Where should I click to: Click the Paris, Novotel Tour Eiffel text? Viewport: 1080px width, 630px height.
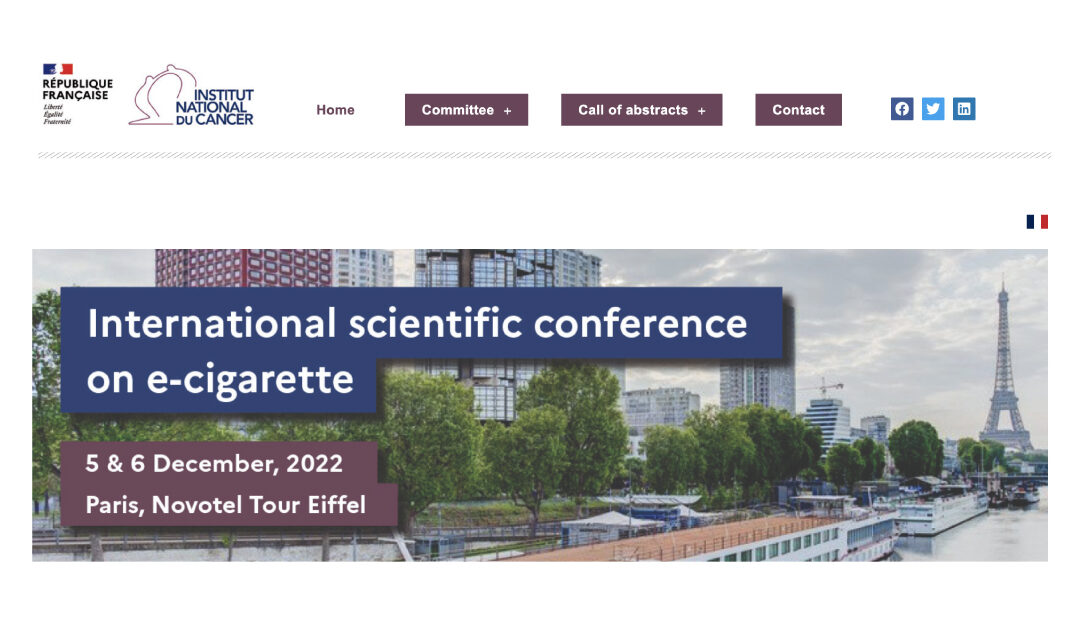(226, 504)
